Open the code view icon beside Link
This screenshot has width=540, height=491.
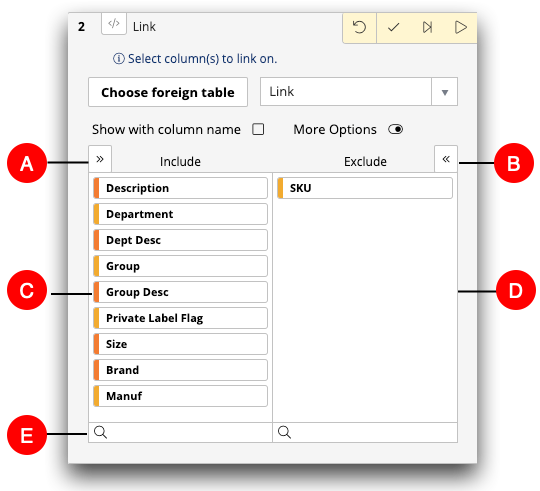pos(114,23)
